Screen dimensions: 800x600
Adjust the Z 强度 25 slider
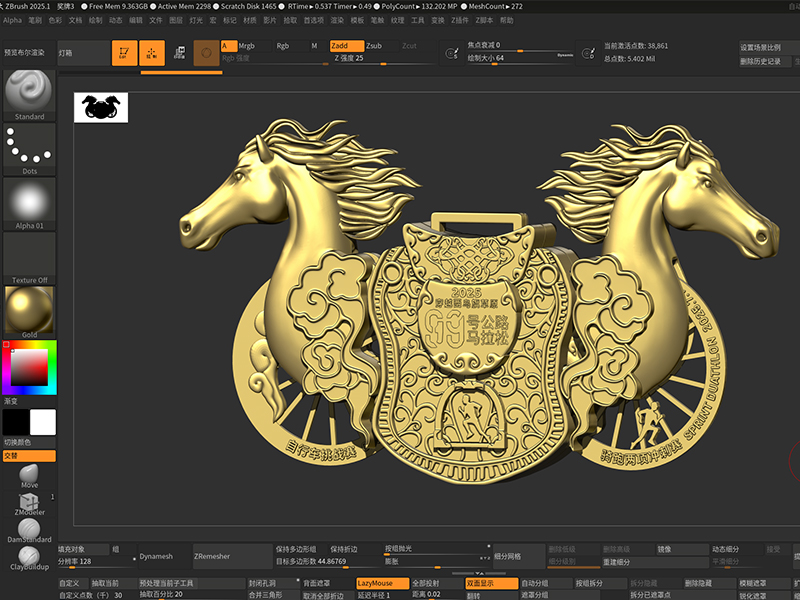tap(383, 59)
